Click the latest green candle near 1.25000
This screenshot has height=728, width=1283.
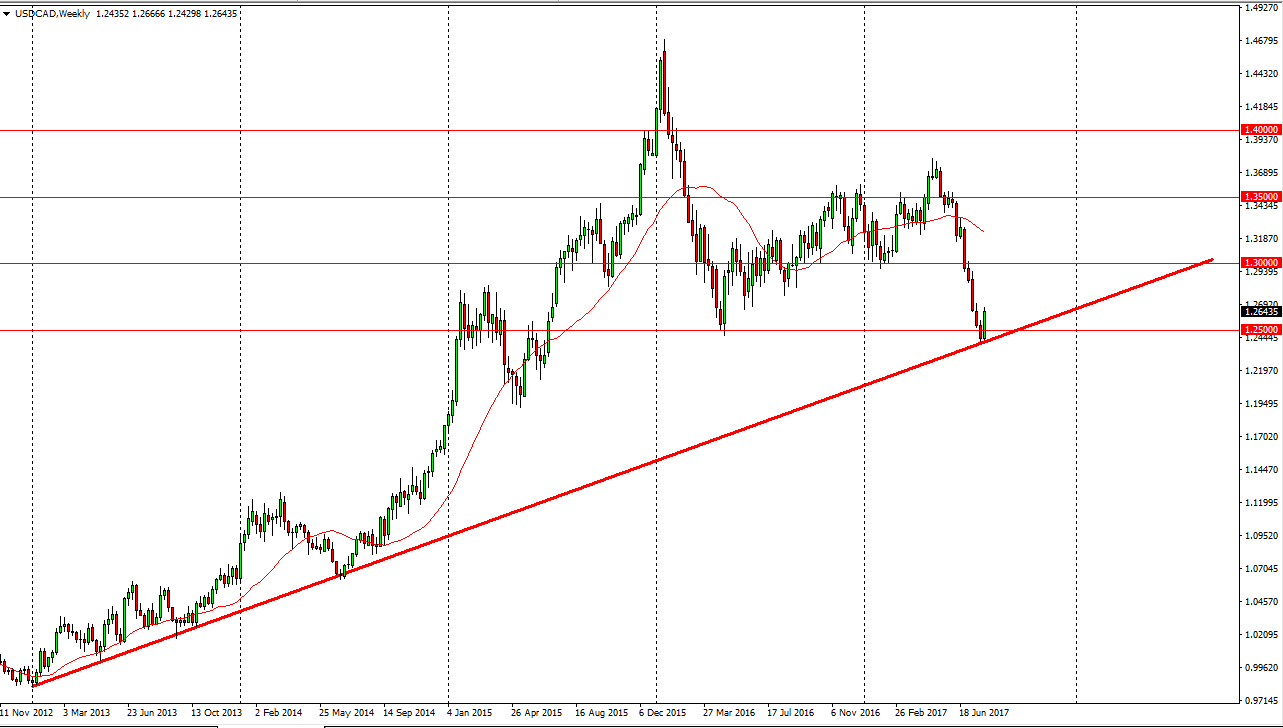(x=984, y=324)
